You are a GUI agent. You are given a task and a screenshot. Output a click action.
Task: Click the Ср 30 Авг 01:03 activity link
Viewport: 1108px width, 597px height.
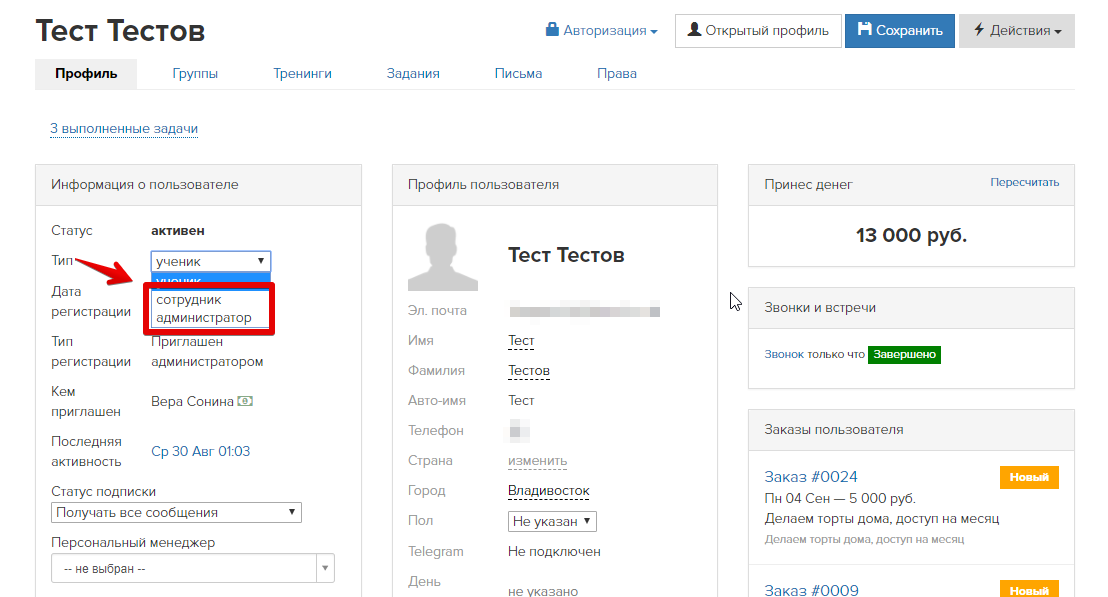(x=201, y=451)
